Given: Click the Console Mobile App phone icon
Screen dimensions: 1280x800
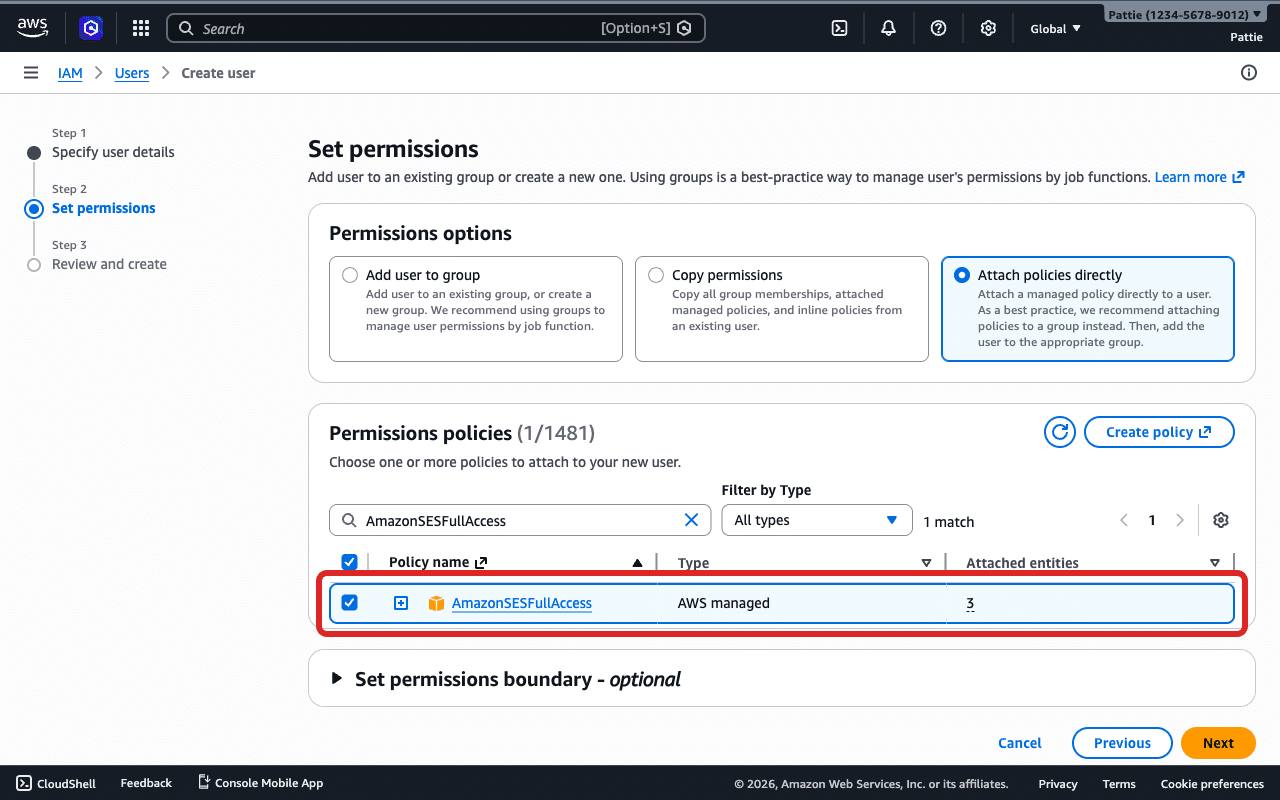Looking at the screenshot, I should pos(204,782).
